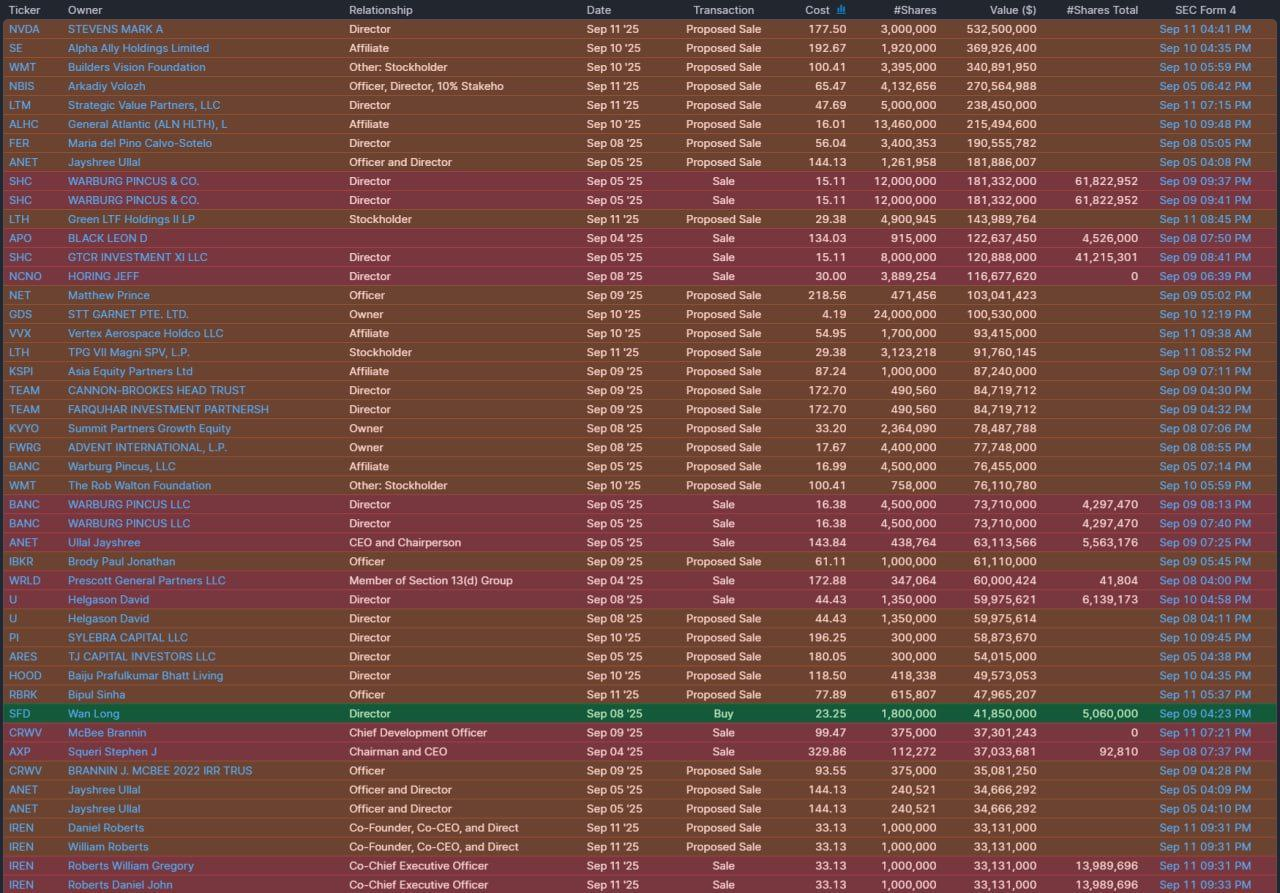The image size is (1280, 893).
Task: Open the VVX ticker link
Action: coord(20,333)
